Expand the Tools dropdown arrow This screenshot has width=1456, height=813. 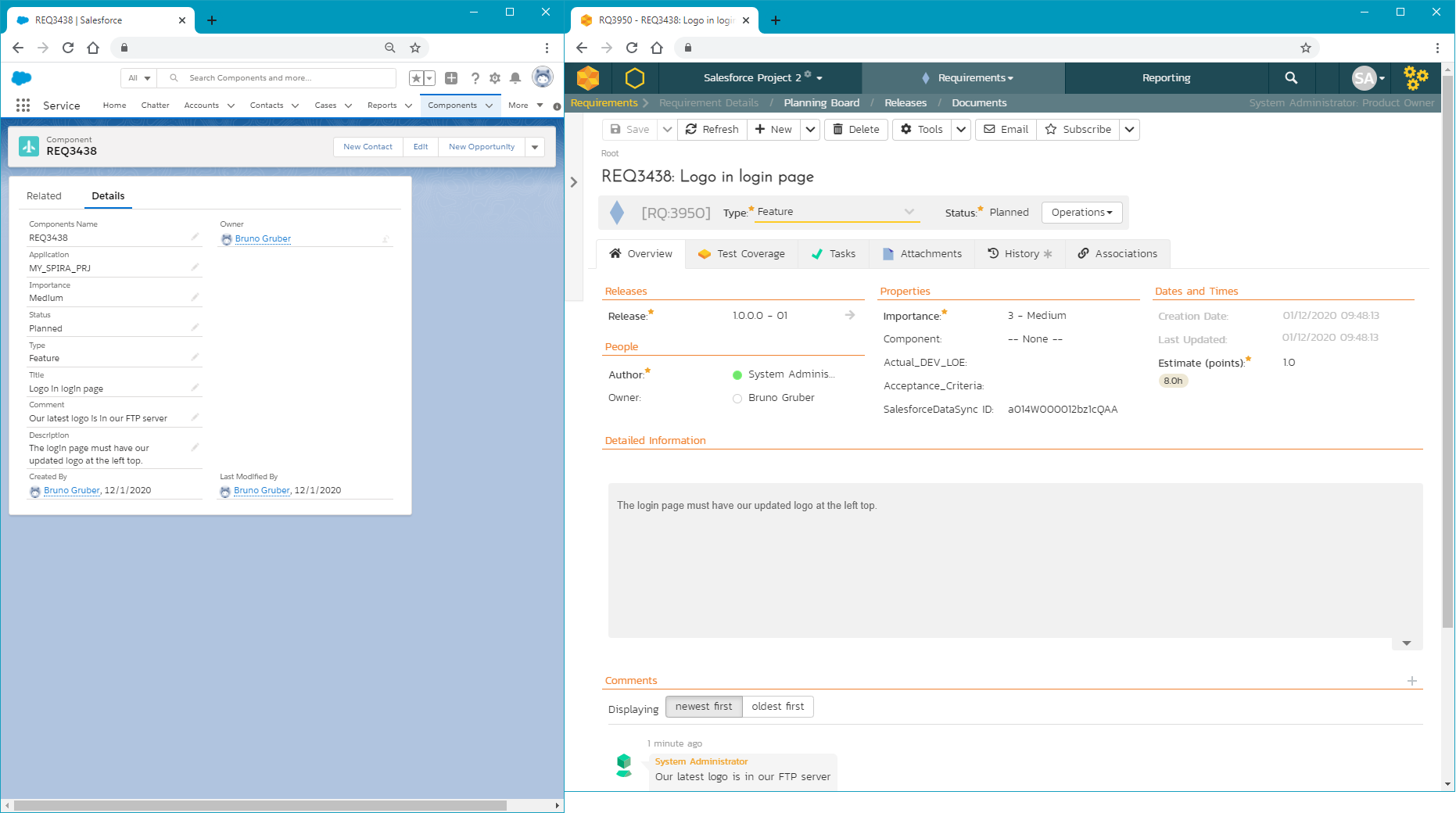[x=961, y=130]
